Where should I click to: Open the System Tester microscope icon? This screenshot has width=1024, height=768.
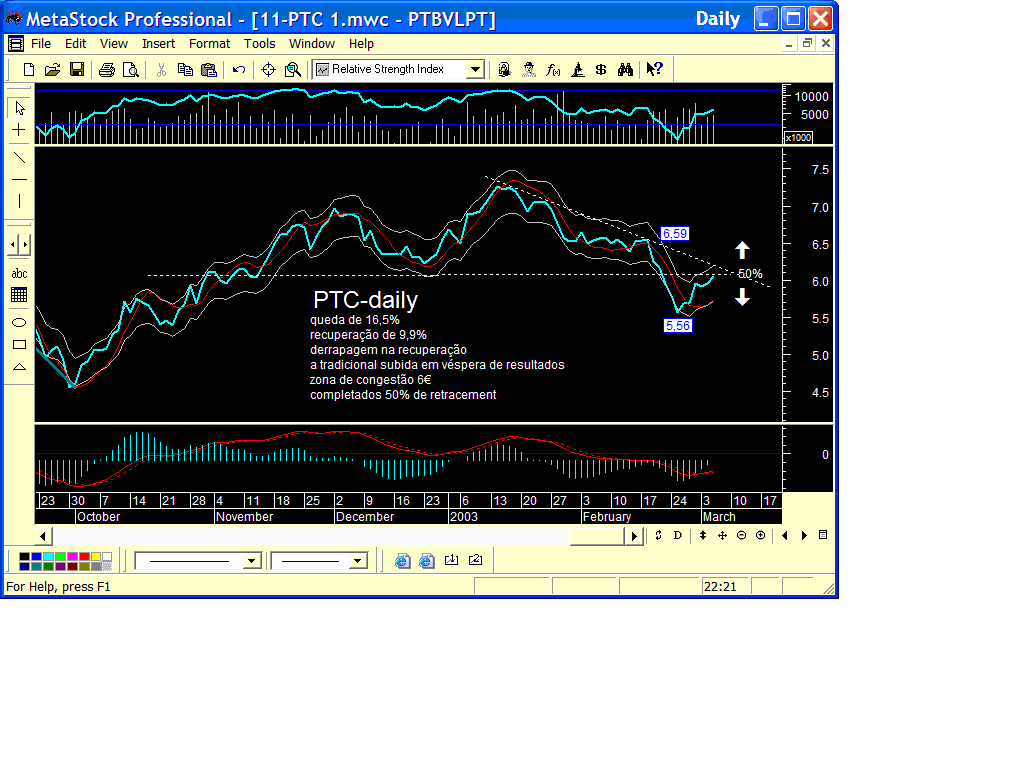pos(577,69)
